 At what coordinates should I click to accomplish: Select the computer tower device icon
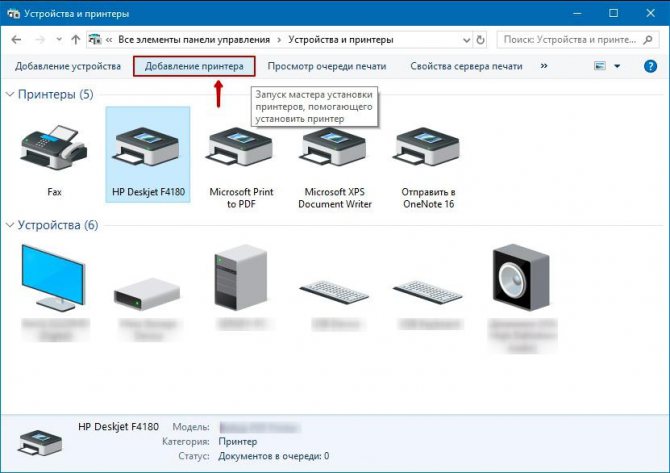(x=241, y=278)
